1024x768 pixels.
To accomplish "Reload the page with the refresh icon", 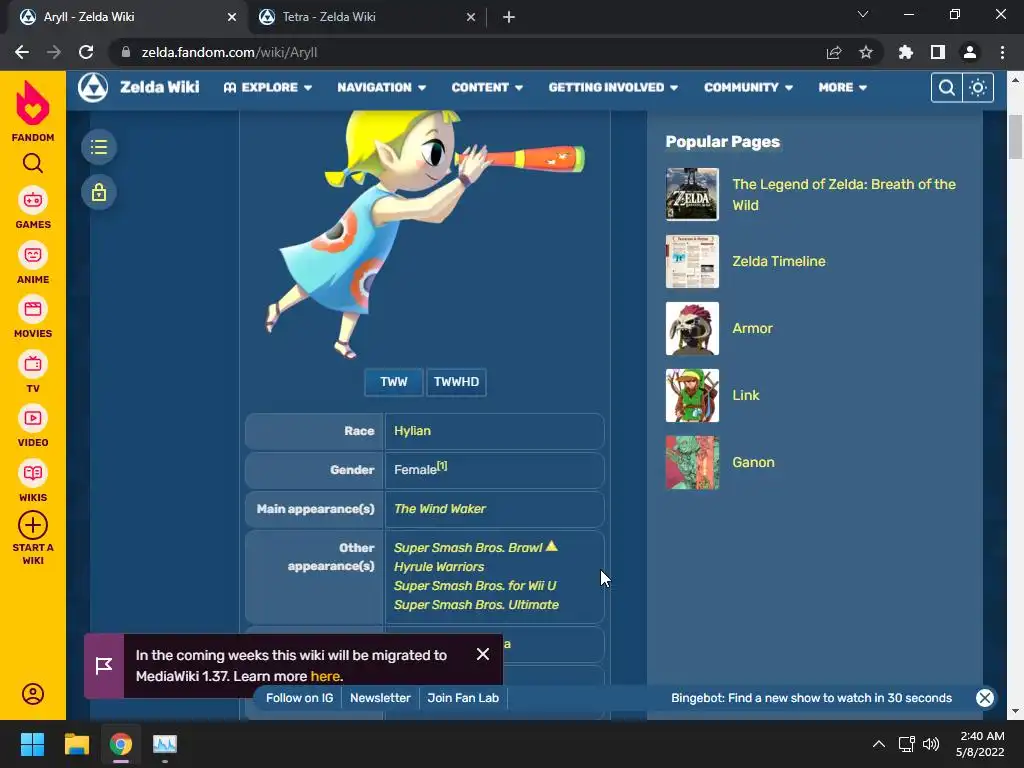I will (x=86, y=52).
